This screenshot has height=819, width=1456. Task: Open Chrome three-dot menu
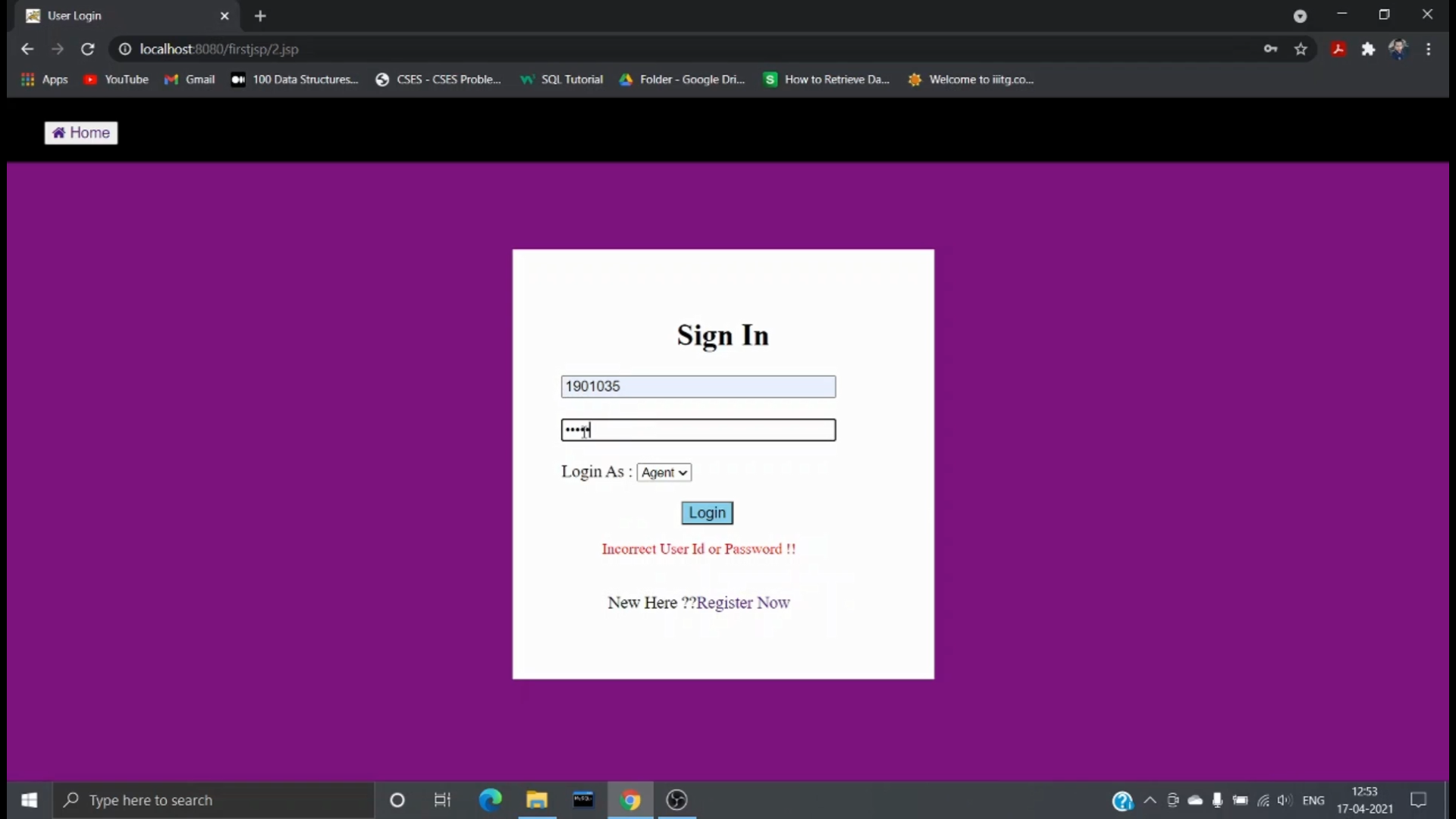[x=1429, y=49]
